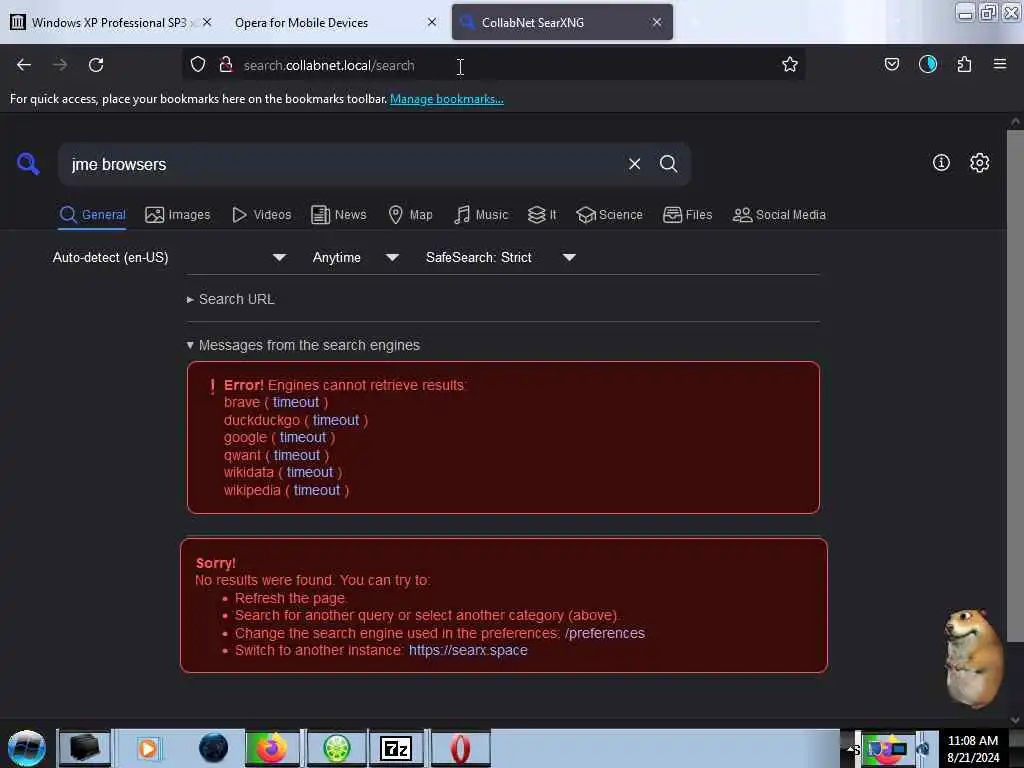Clear the search query with the X

point(634,164)
